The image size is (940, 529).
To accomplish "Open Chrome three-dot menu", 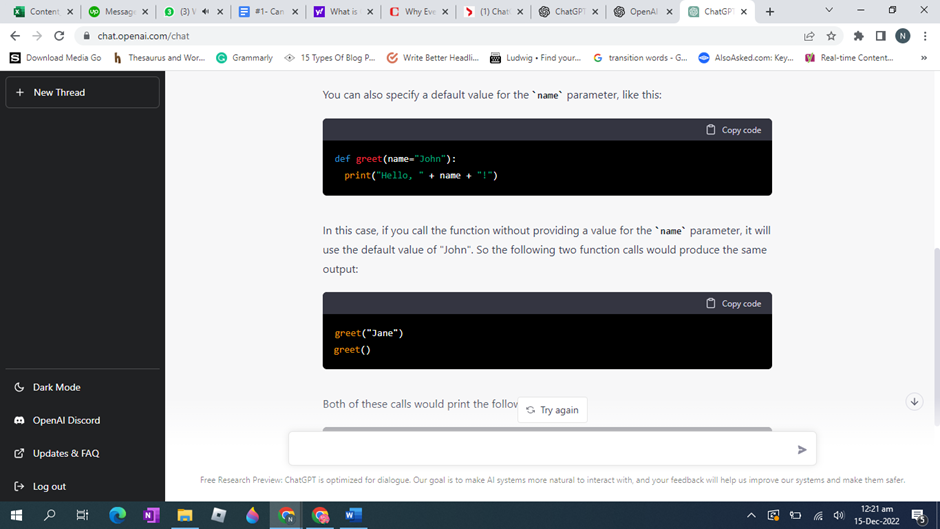I will point(925,36).
